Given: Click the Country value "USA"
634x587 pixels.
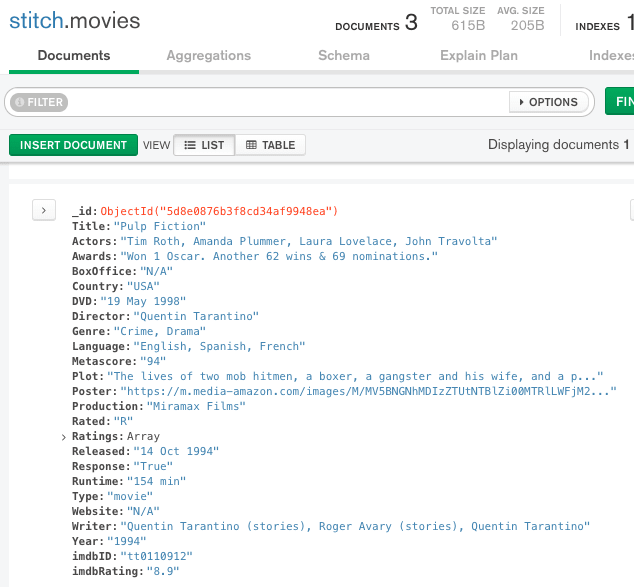Looking at the screenshot, I should pos(143,286).
